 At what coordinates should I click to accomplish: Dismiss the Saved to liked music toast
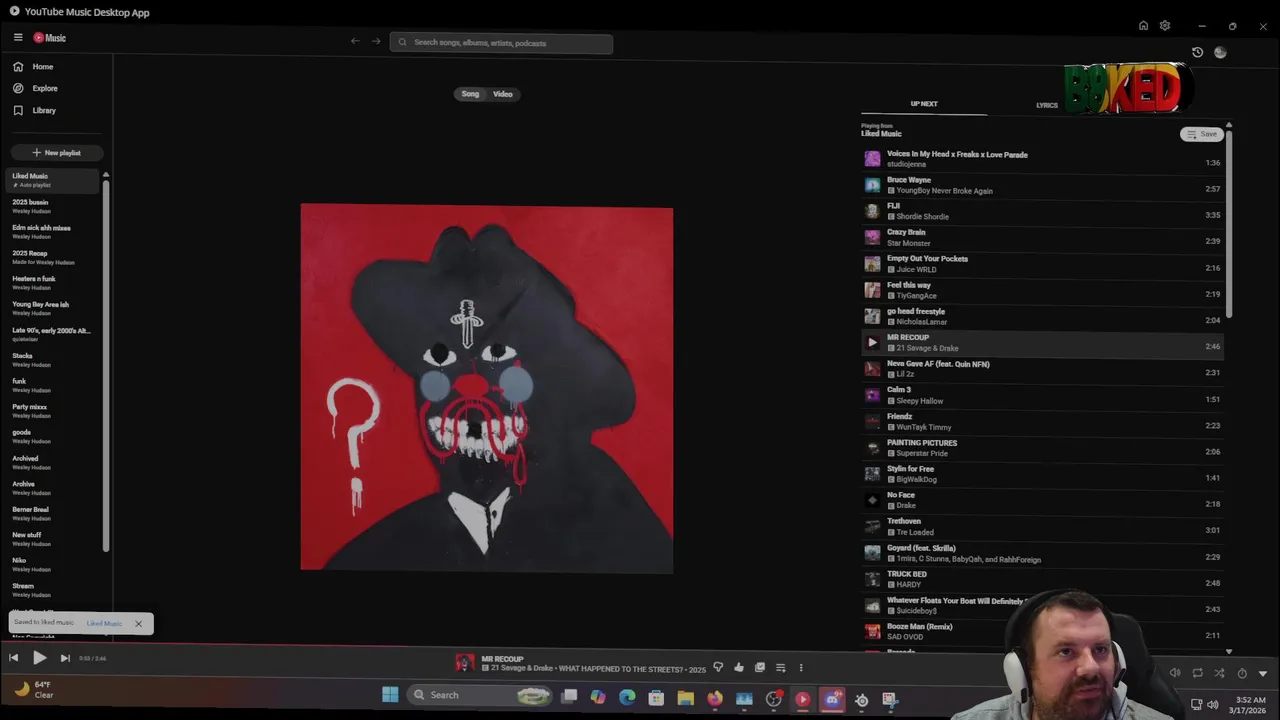click(x=138, y=624)
